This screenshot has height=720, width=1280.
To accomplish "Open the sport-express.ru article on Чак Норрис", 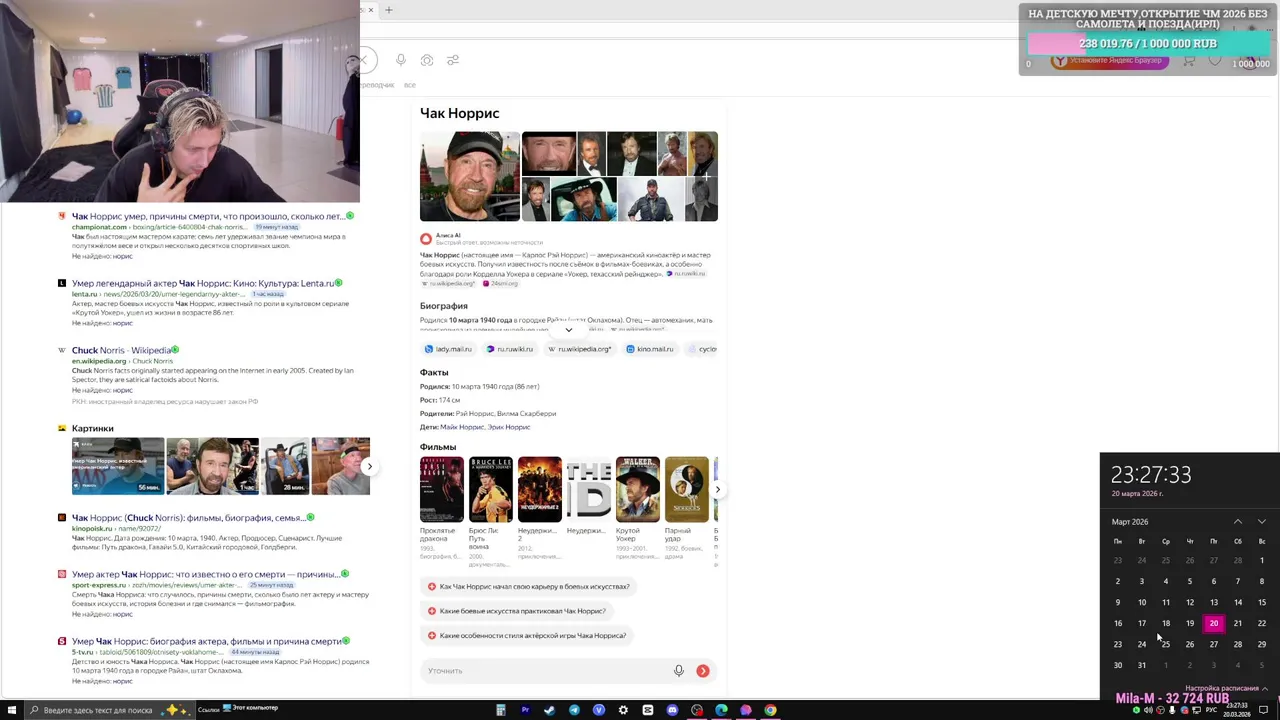I will point(205,574).
